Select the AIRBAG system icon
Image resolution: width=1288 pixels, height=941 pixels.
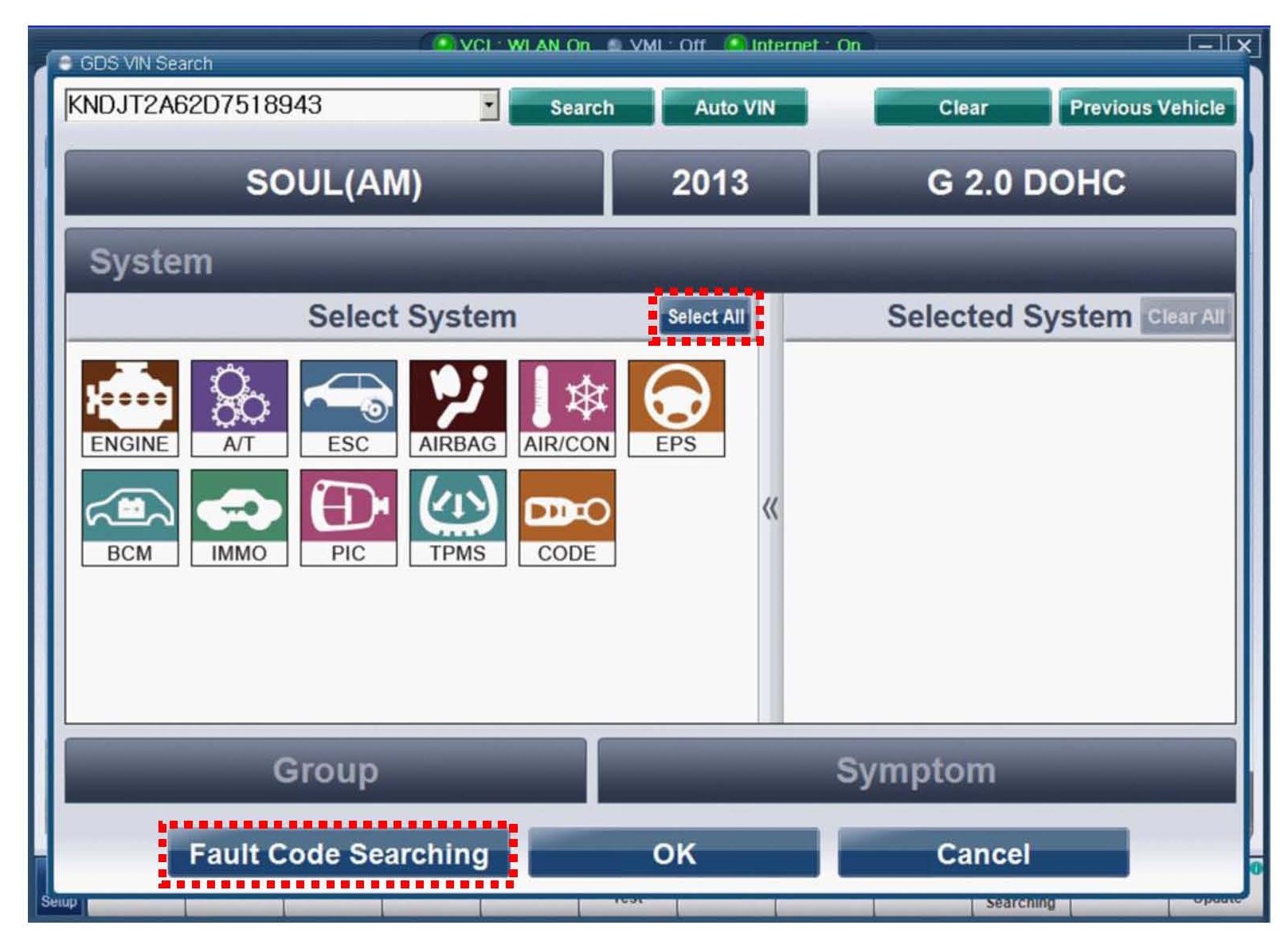[x=457, y=407]
